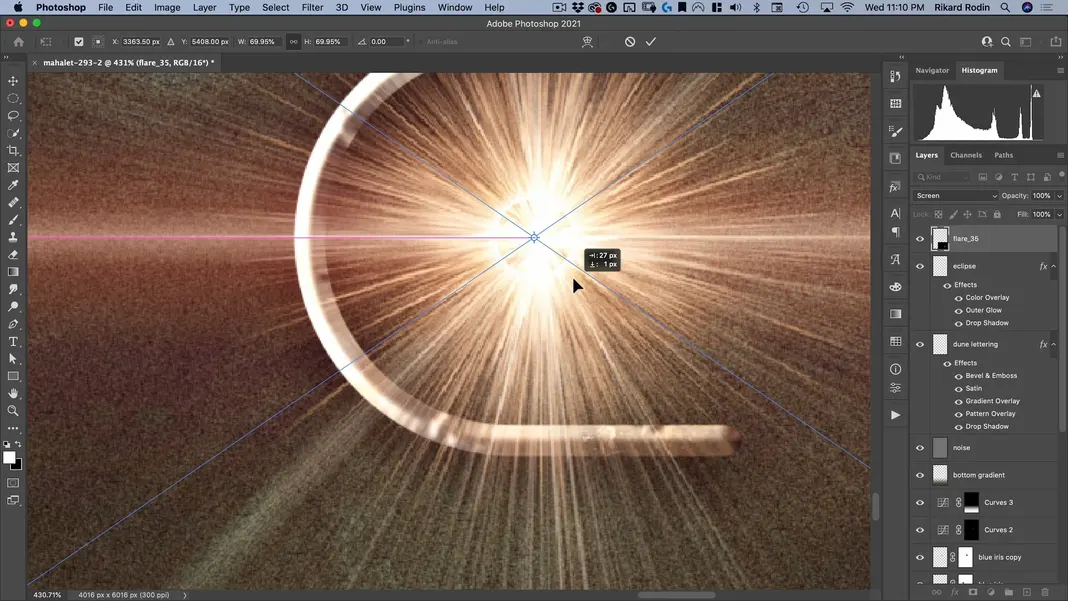Select the Pen tool
This screenshot has height=601, width=1068.
click(x=13, y=324)
